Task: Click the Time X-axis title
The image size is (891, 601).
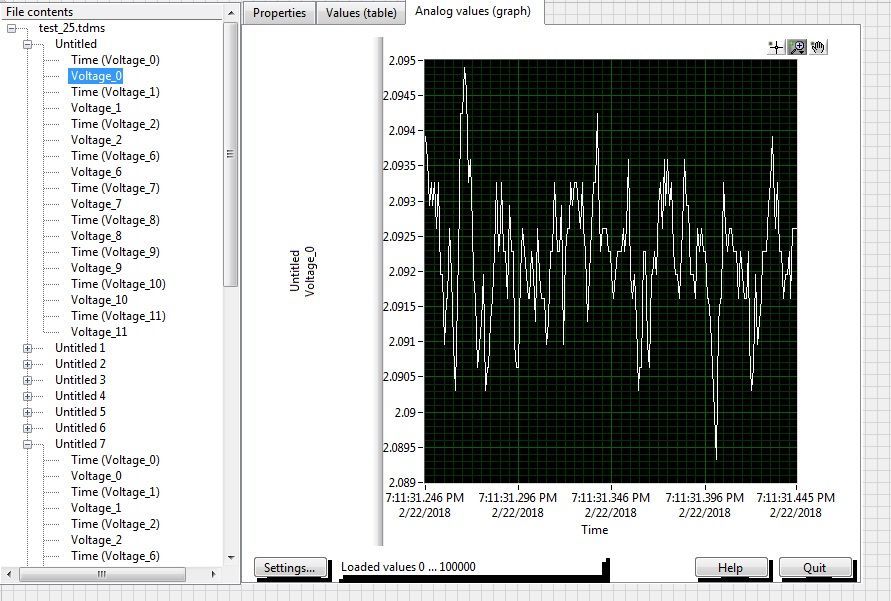Action: (594, 530)
